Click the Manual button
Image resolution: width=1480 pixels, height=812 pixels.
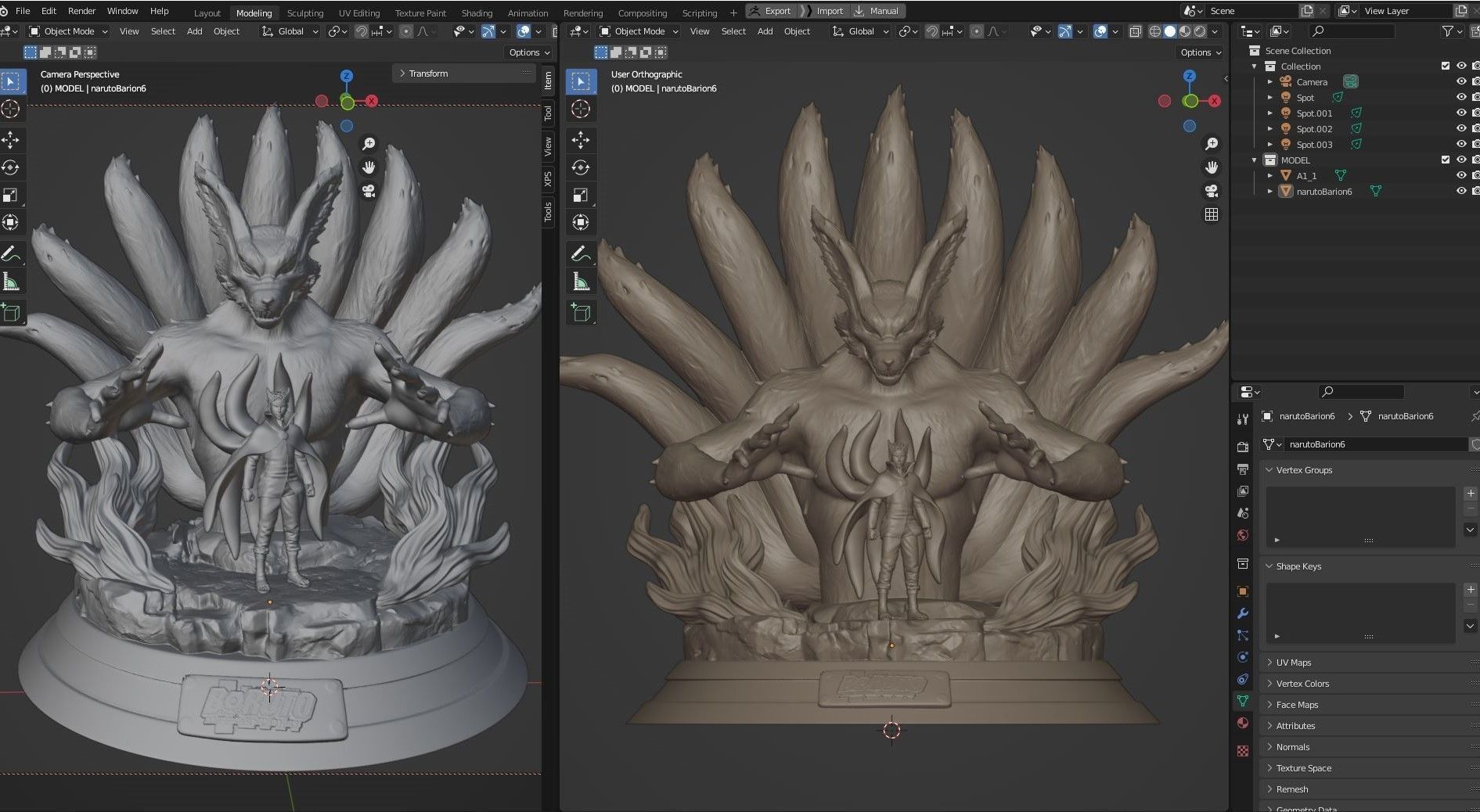pos(878,11)
